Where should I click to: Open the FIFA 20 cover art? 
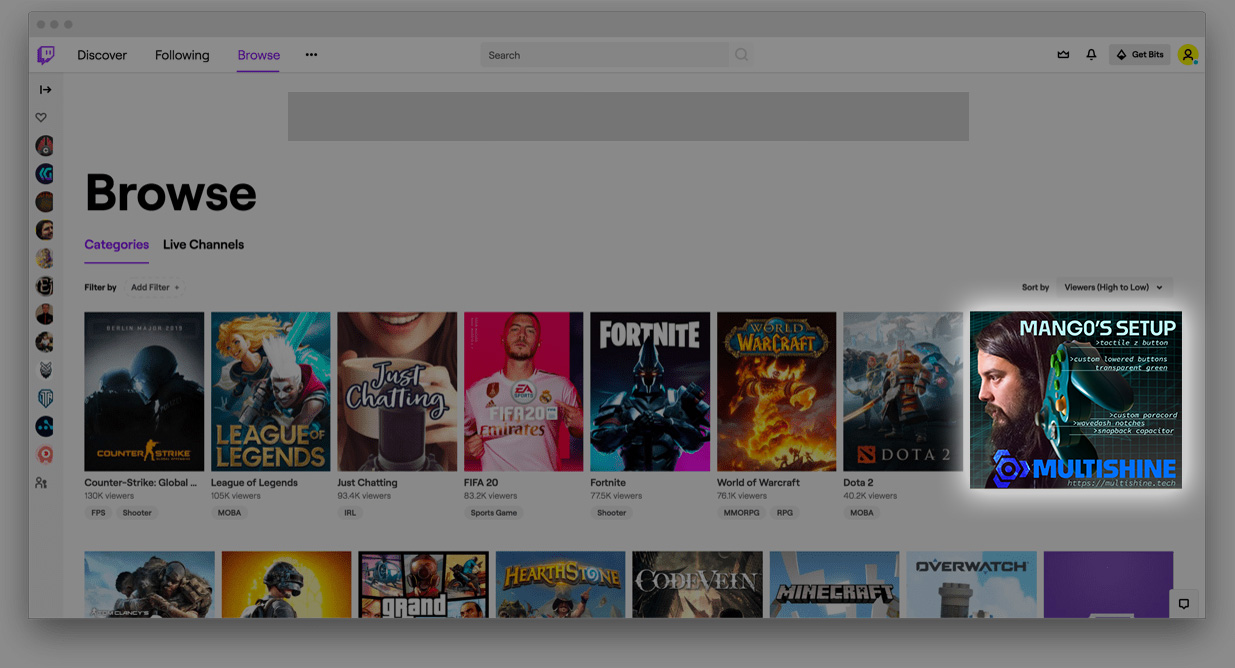point(523,392)
